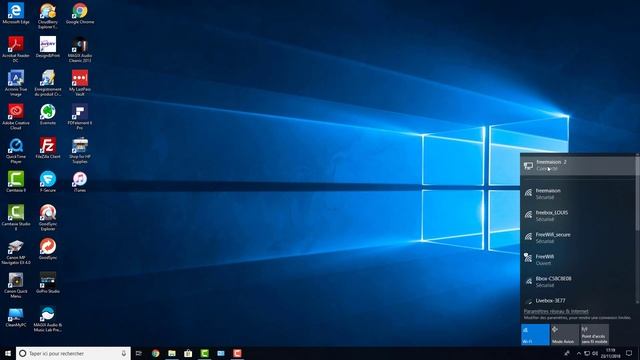Image resolution: width=640 pixels, height=360 pixels.
Task: Launch GoPro Studio shortcut
Action: point(48,283)
